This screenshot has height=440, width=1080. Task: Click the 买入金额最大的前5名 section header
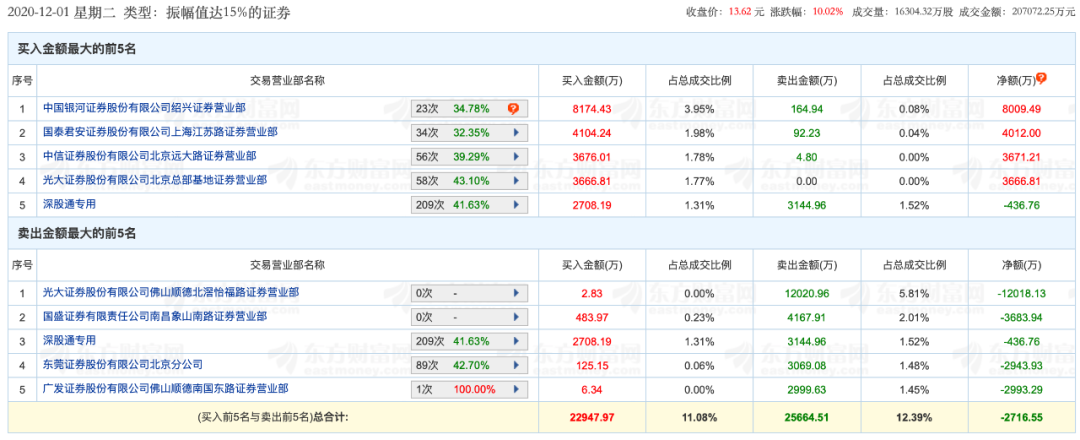(76, 47)
